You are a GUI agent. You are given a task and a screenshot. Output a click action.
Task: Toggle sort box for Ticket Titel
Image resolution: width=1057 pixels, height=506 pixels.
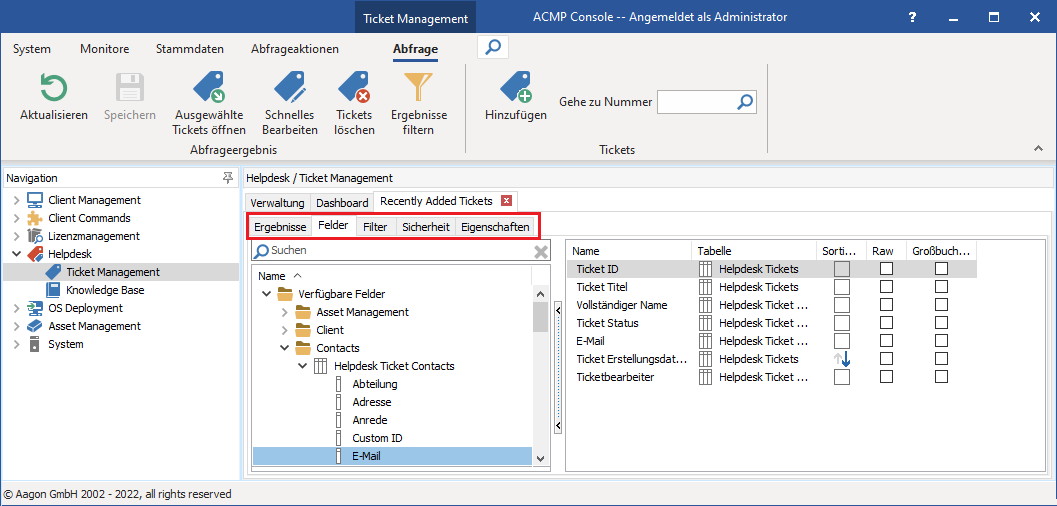pos(842,287)
